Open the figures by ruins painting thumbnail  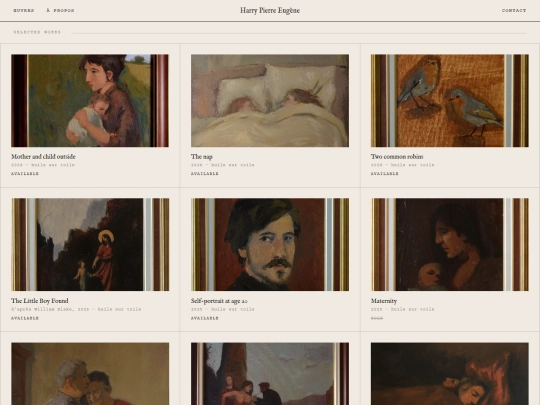point(270,374)
